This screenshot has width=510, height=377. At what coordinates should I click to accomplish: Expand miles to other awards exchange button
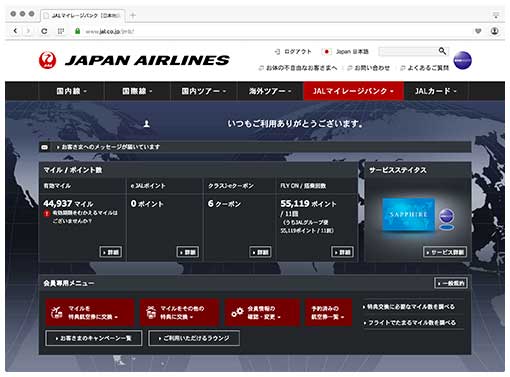(179, 312)
